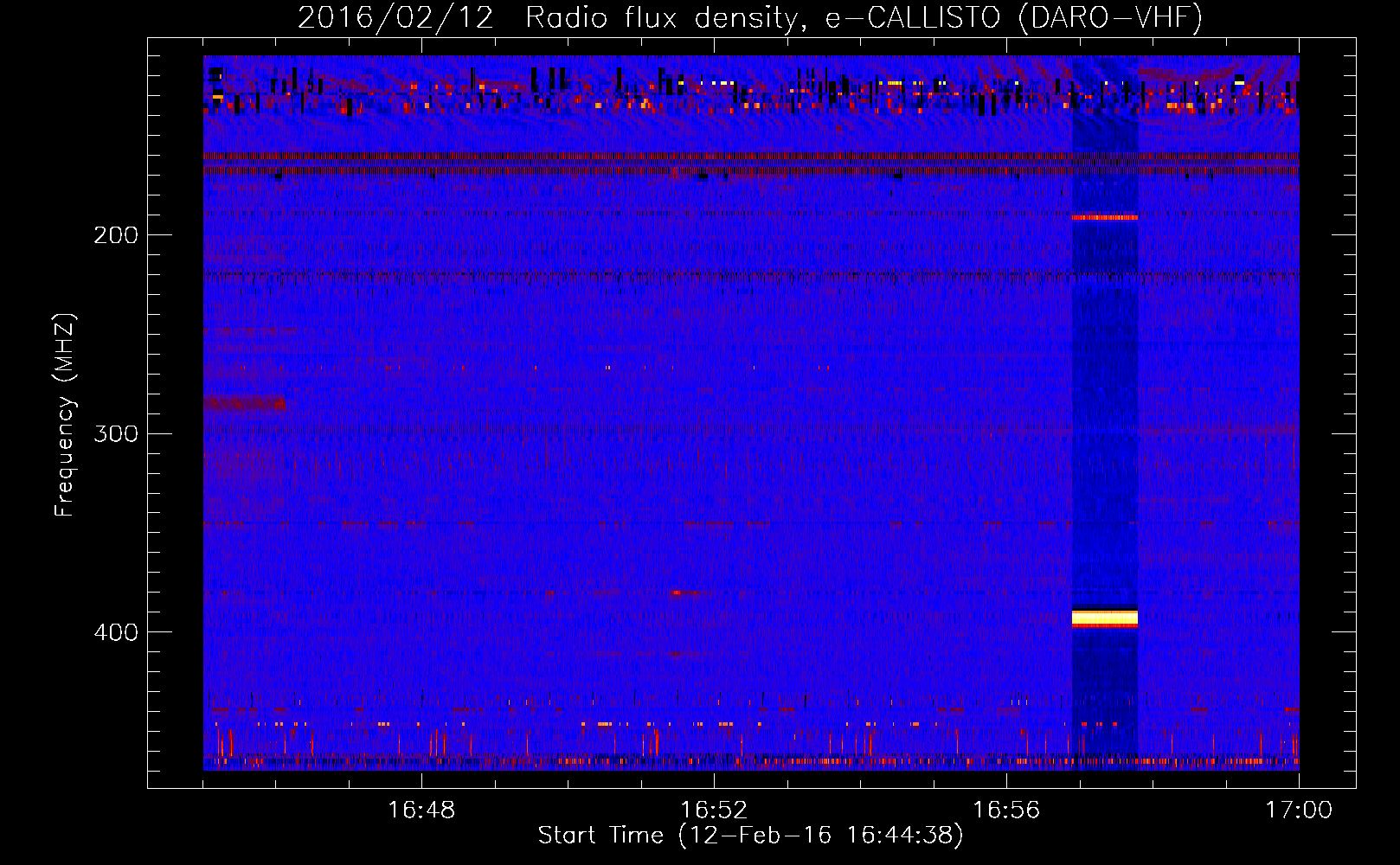Screen dimensions: 1400x865
Task: Click the '16:48' time axis label
Action: pos(421,811)
